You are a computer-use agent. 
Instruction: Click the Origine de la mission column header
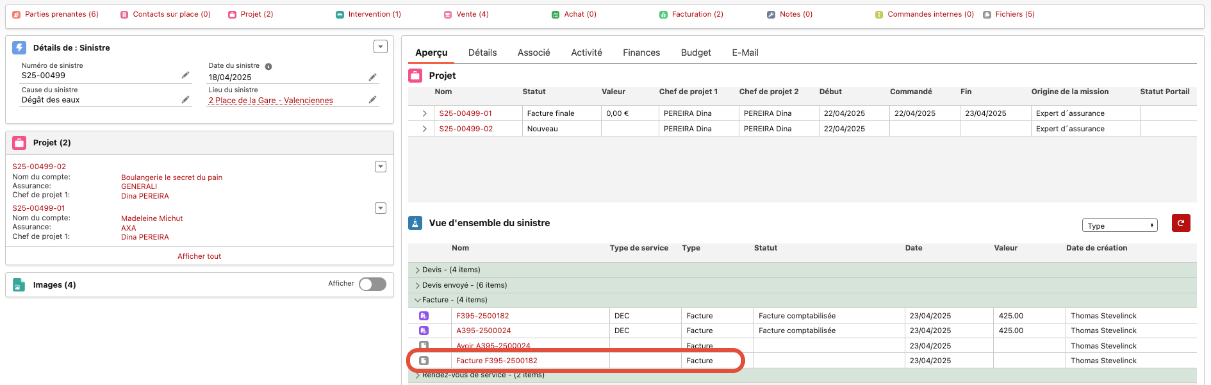tap(1071, 92)
